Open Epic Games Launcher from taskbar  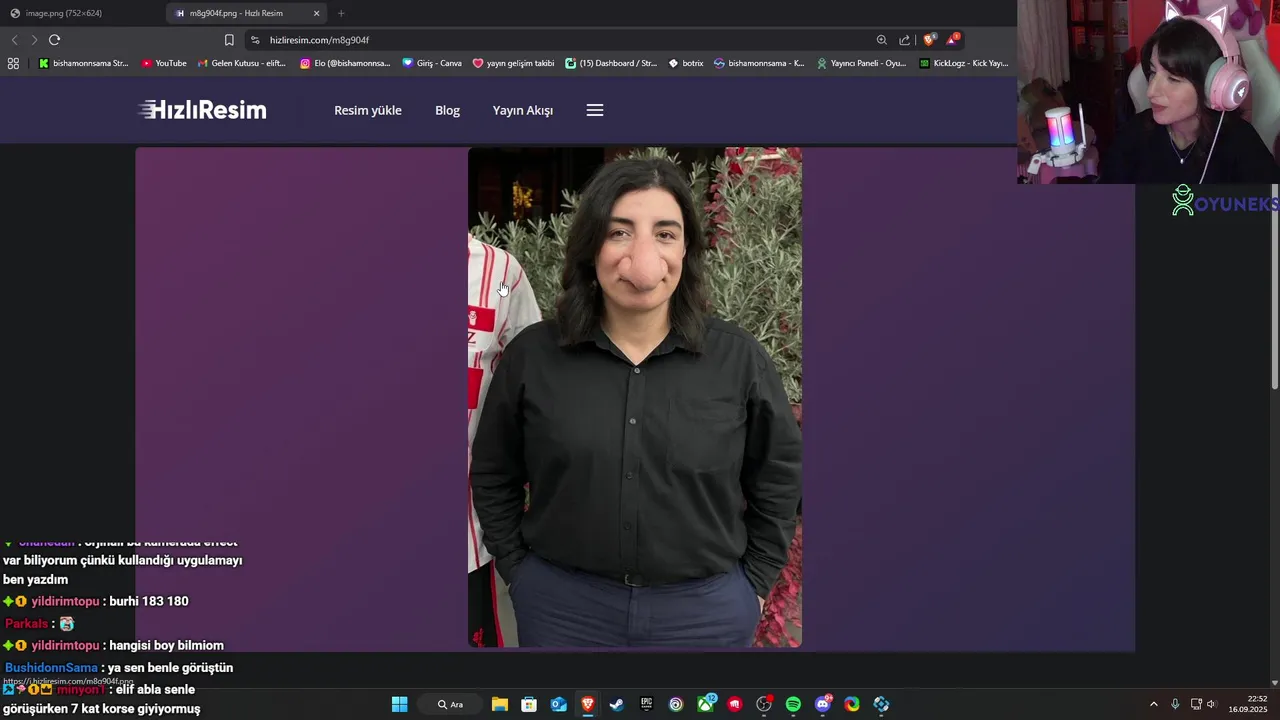point(646,704)
